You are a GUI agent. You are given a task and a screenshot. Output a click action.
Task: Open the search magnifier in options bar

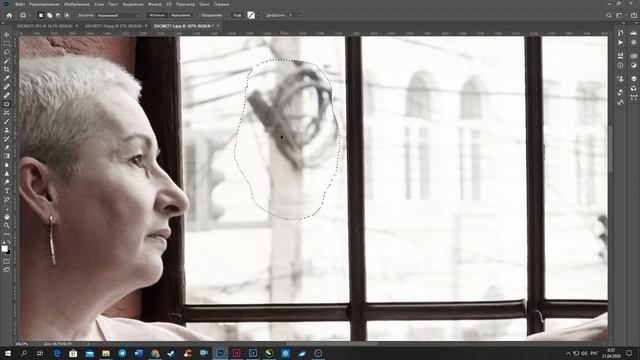point(609,15)
